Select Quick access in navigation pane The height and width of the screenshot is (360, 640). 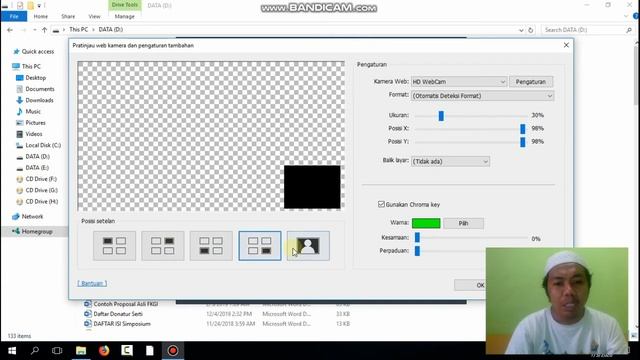pos(38,51)
